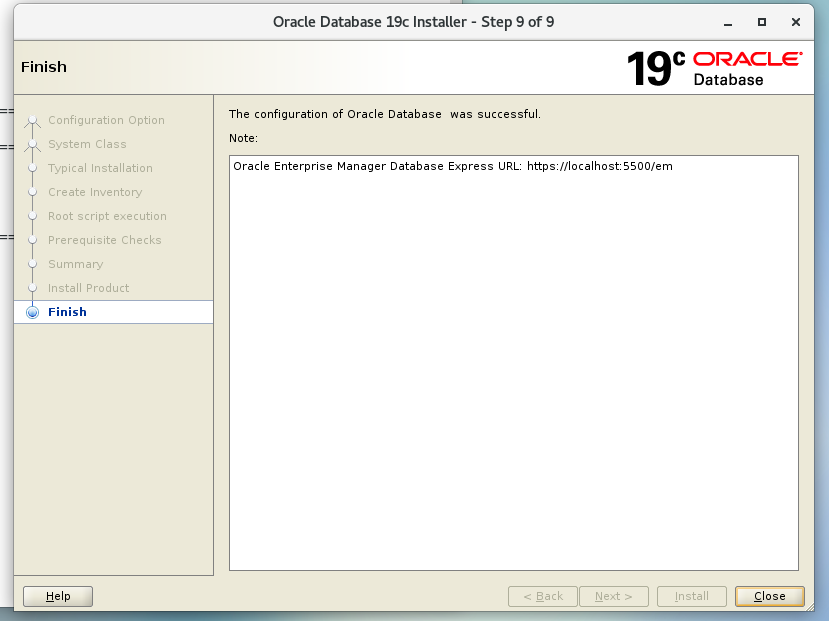Click the Note: label

pos(243,138)
